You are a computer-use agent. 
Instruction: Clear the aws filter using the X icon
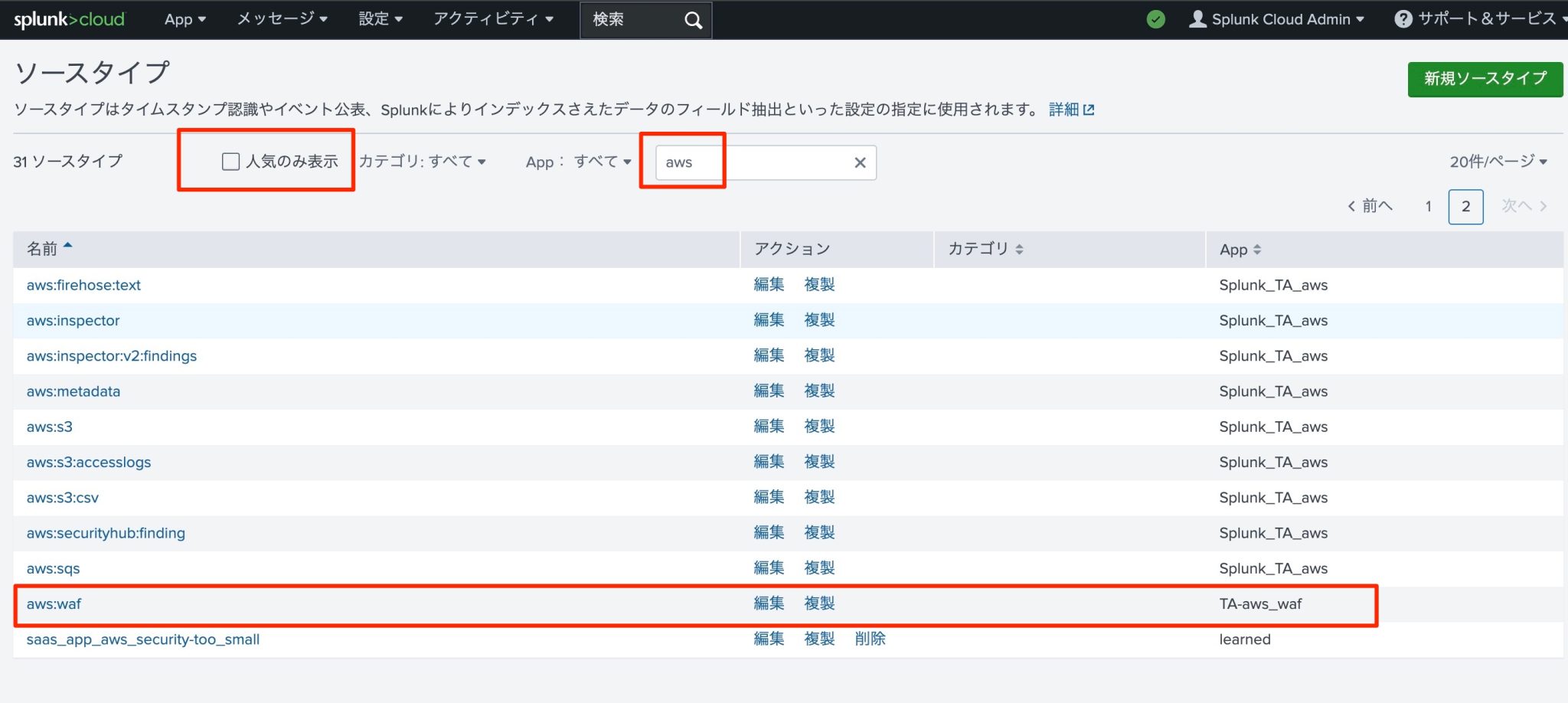(858, 162)
